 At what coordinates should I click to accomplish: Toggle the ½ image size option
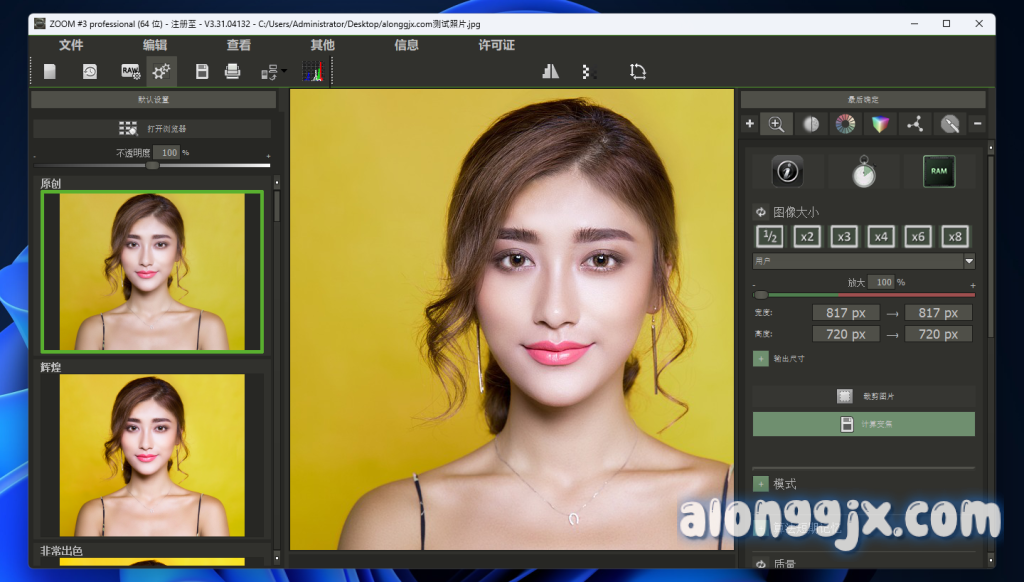coord(770,237)
